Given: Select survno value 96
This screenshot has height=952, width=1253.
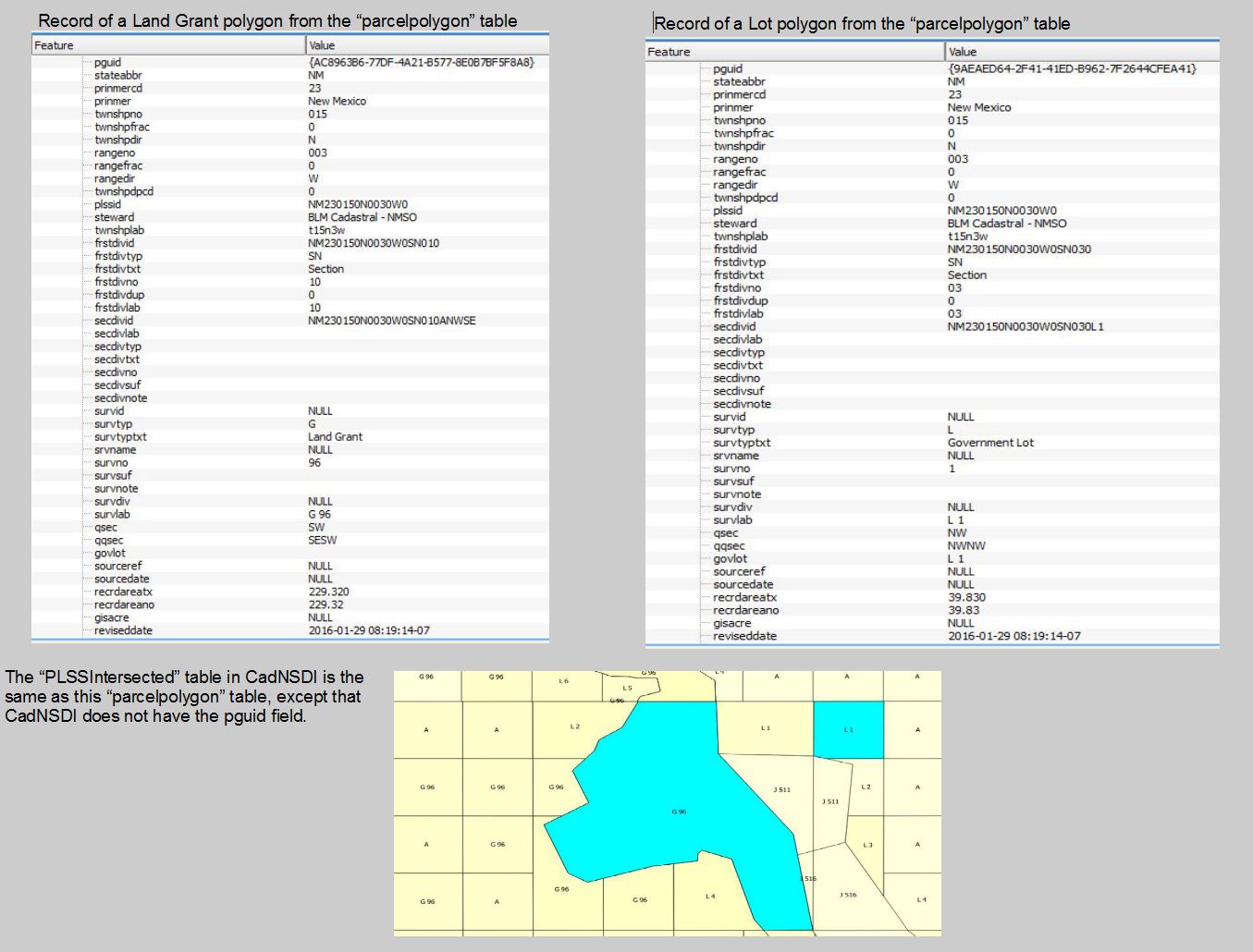Looking at the screenshot, I should click(314, 462).
